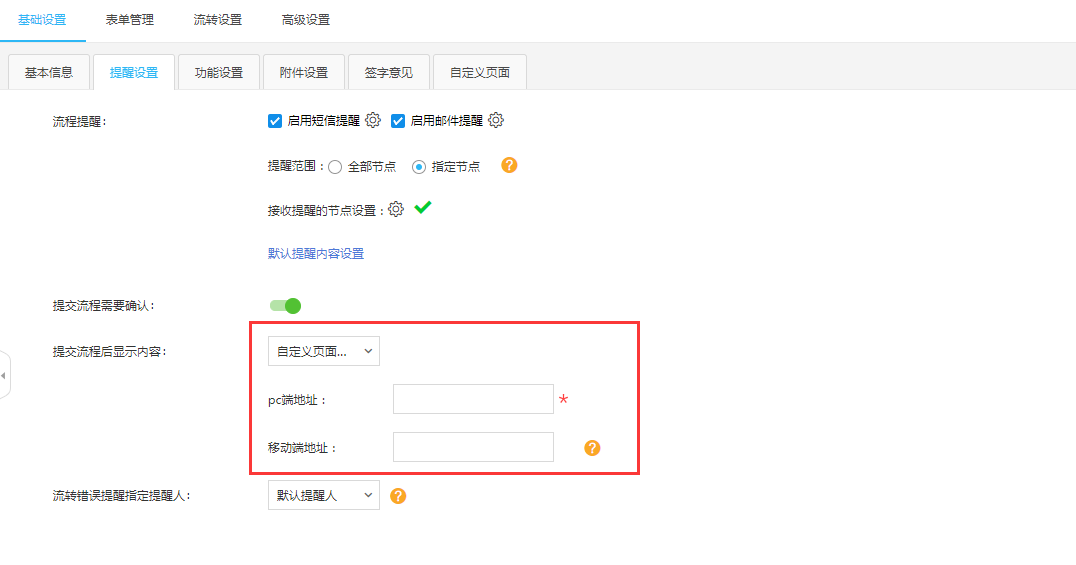Uncheck 启用邮件提醒 checkbox

pyautogui.click(x=398, y=121)
